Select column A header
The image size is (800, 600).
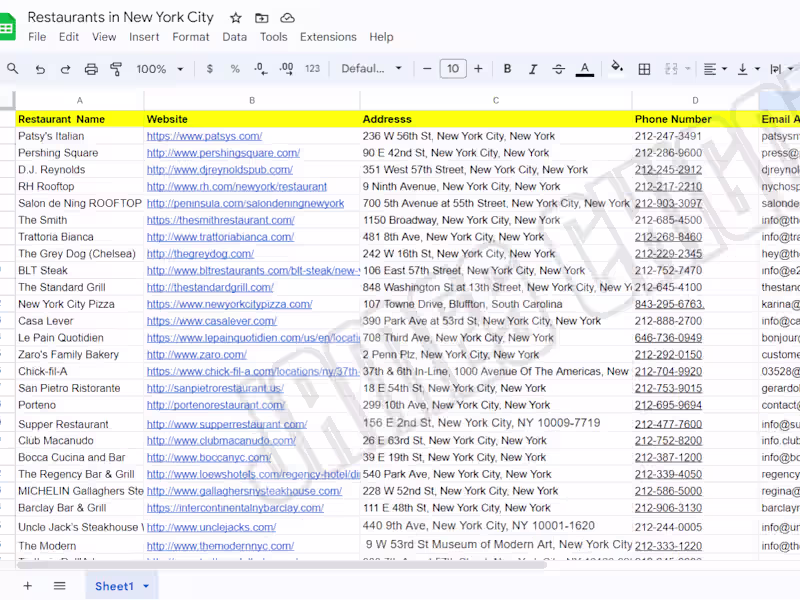80,101
